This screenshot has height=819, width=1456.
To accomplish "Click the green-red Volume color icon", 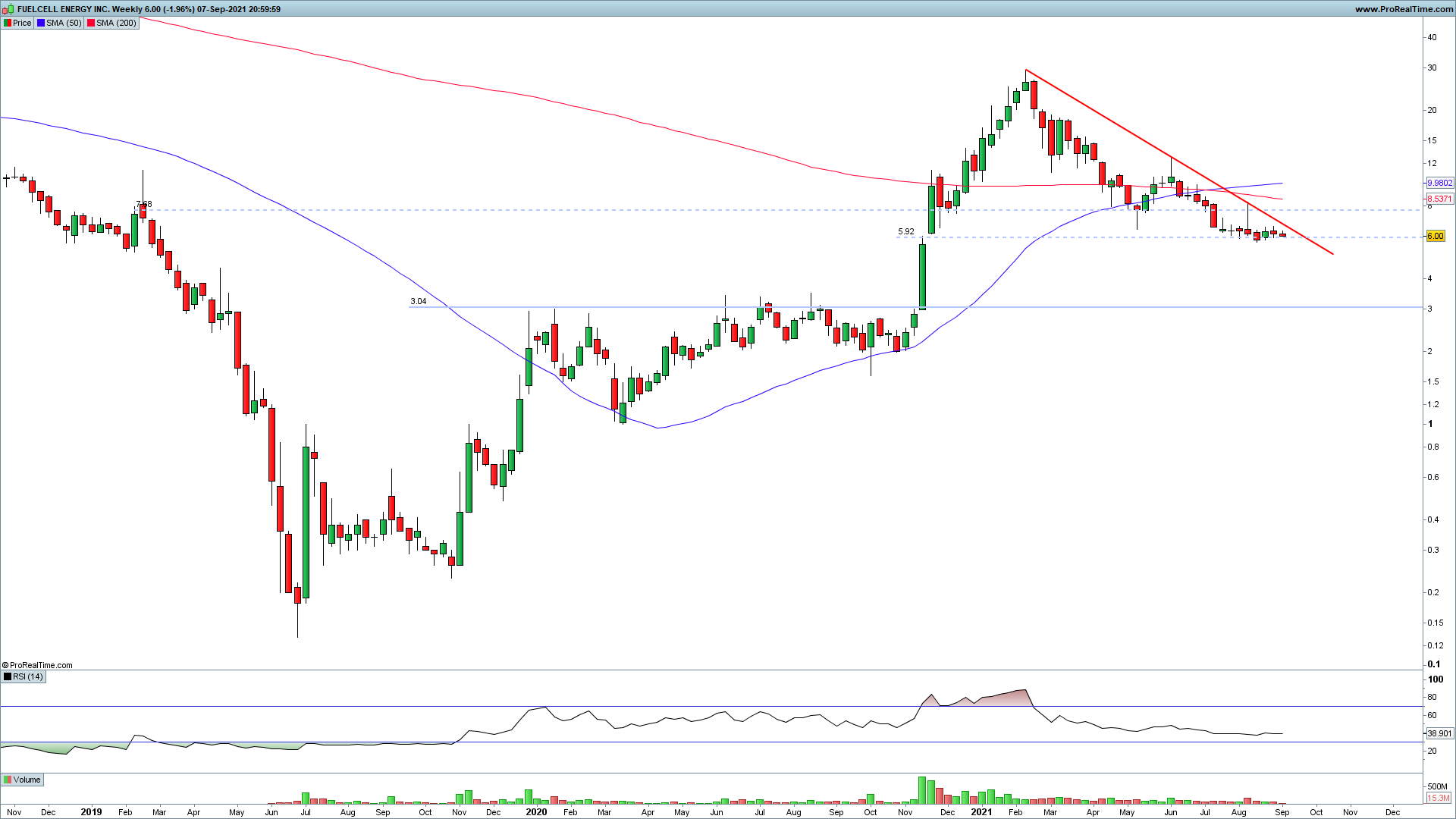I will pos(8,780).
